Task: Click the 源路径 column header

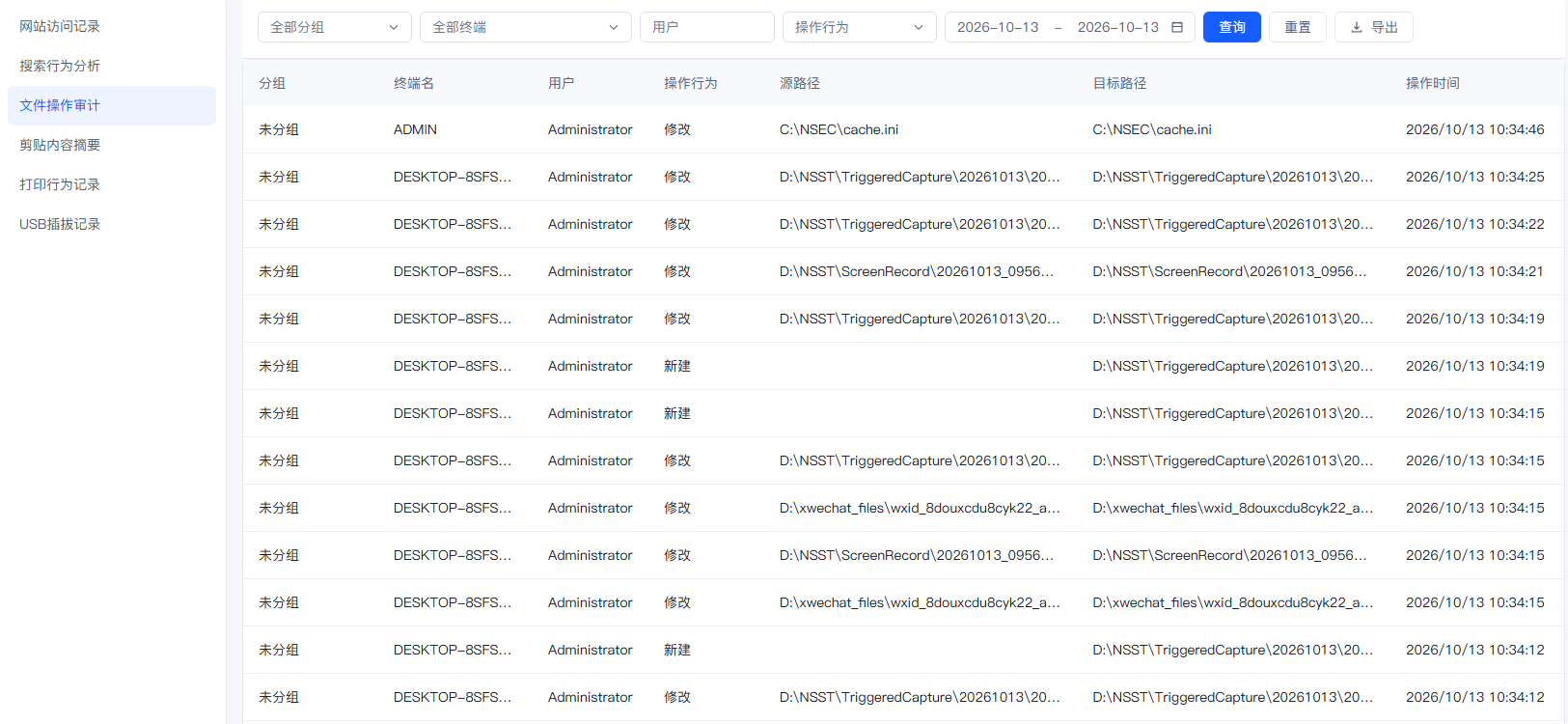Action: [x=800, y=83]
